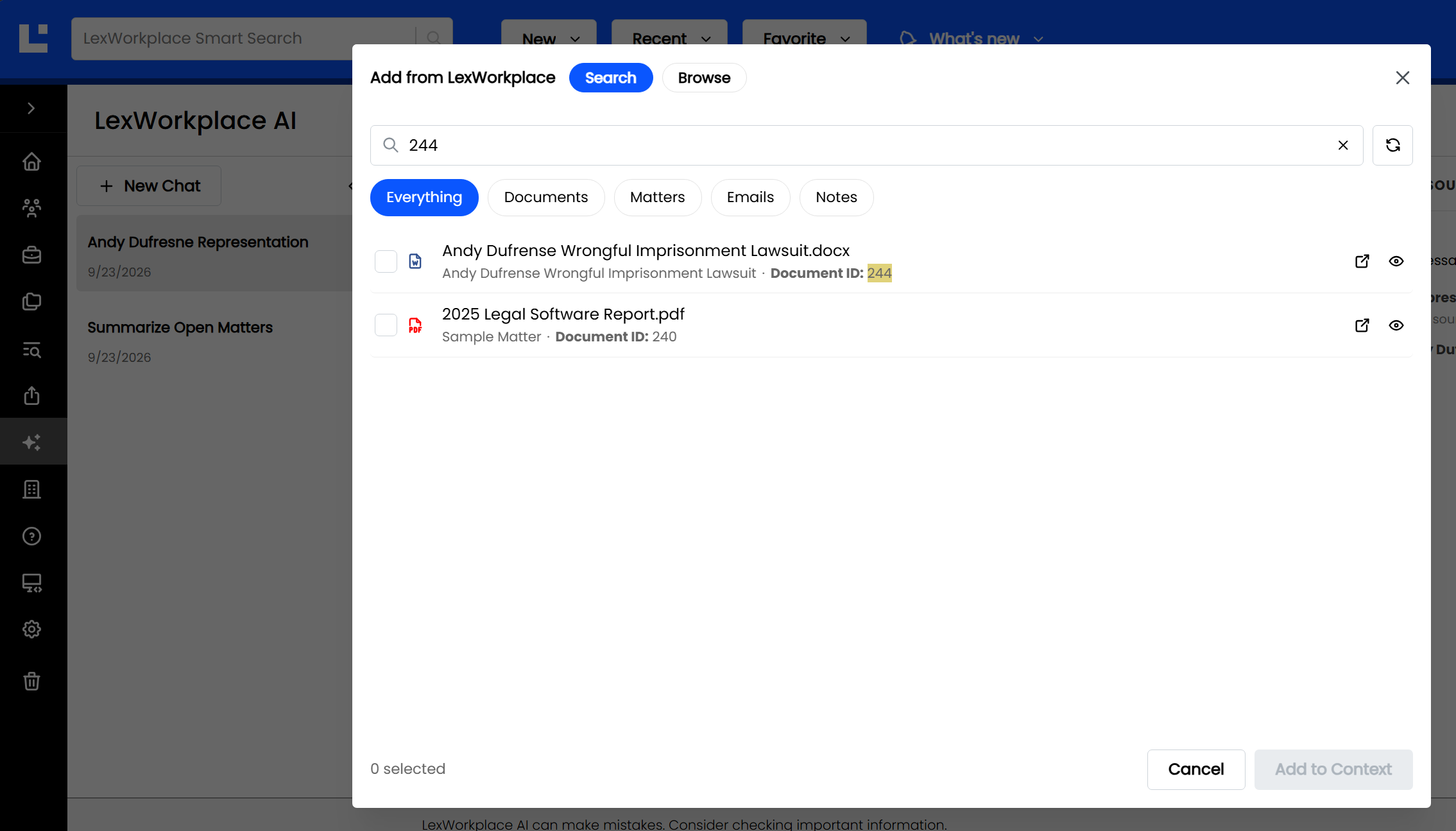Select the AI sparkle icon in the sidebar

(x=31, y=442)
